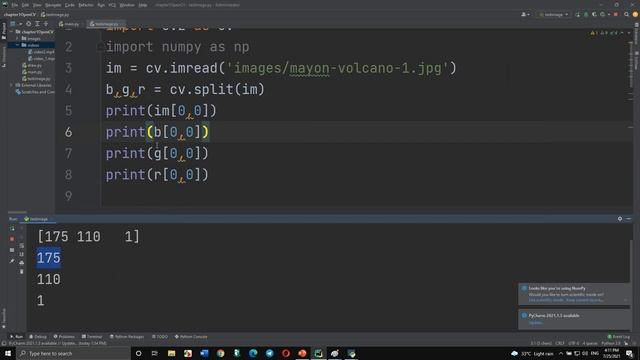Click the orange avatar icon at top right

point(635,15)
